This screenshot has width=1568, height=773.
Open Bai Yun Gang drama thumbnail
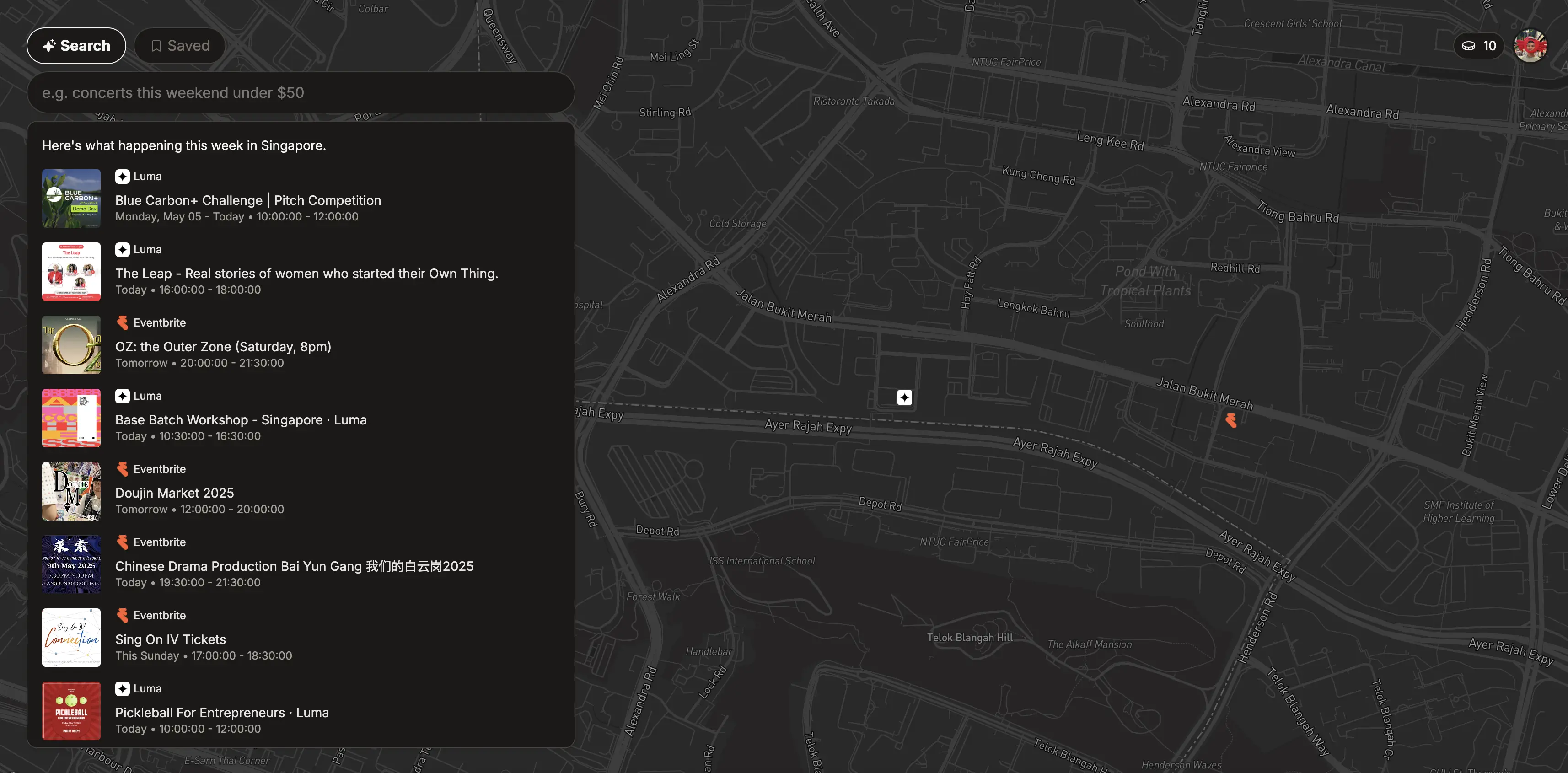[x=71, y=564]
